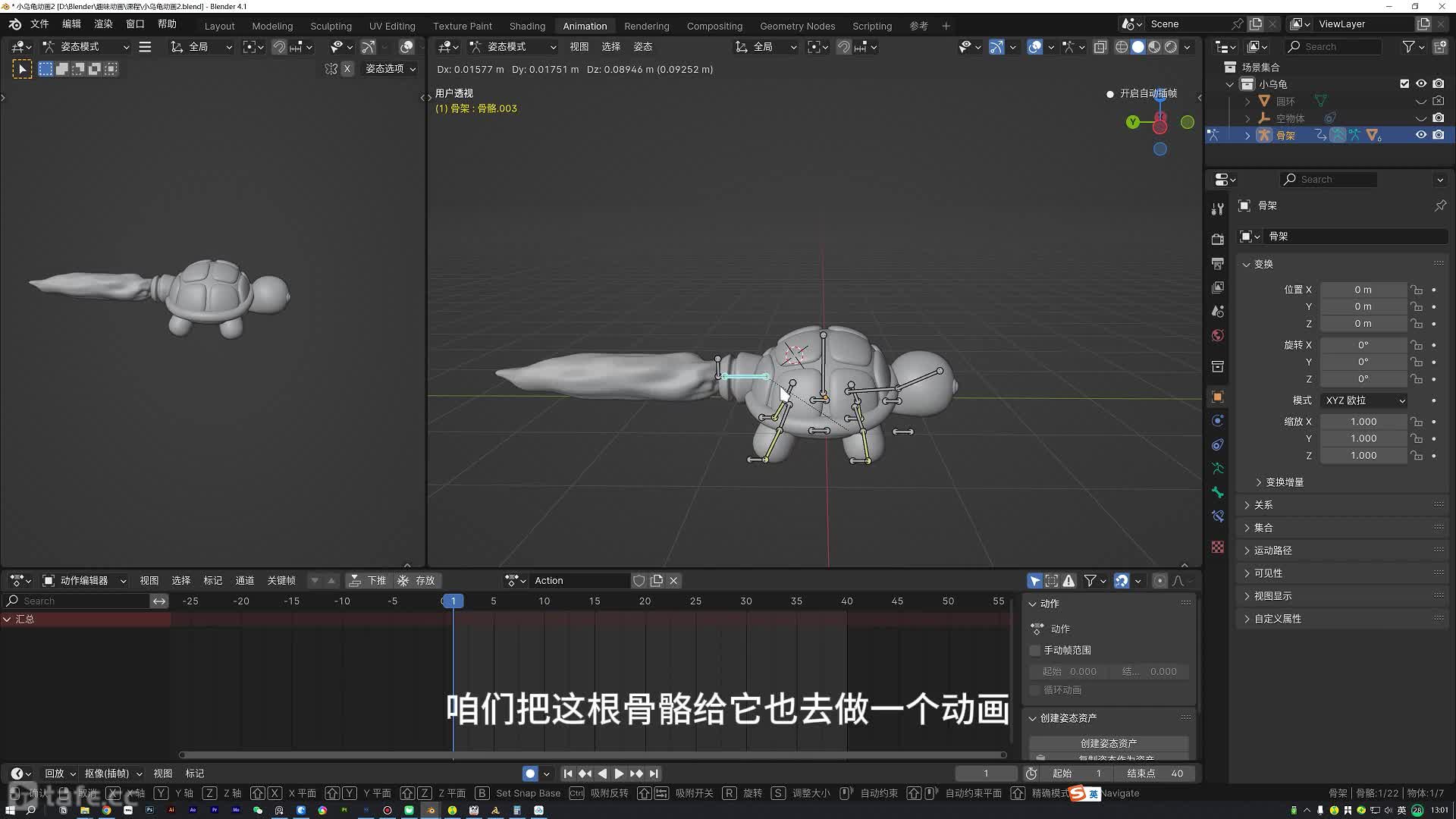This screenshot has width=1456, height=819.
Task: Expand the 关系 panel
Action: [x=1263, y=505]
